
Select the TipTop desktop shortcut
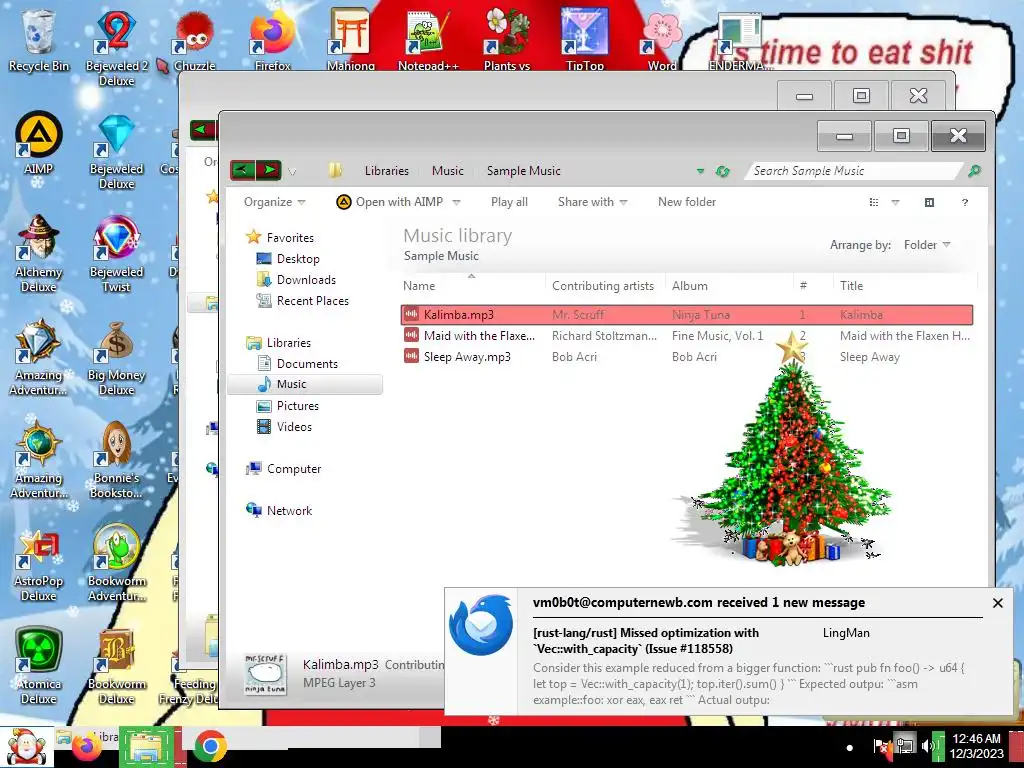(584, 39)
